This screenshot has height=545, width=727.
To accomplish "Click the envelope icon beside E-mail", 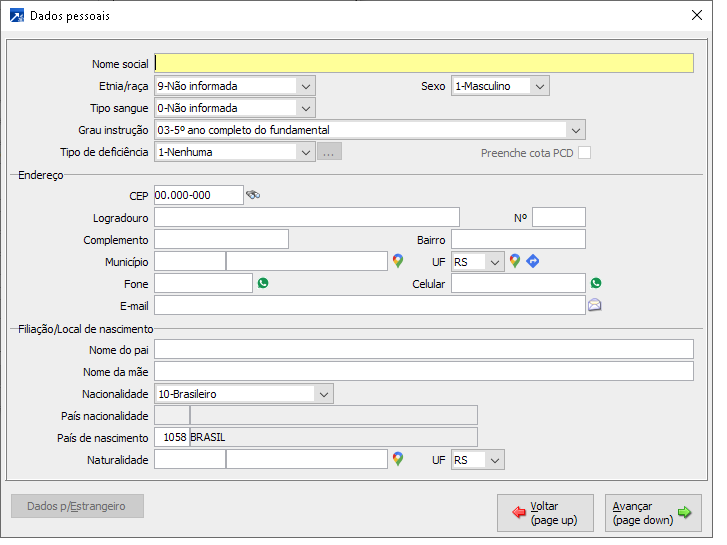I will tap(595, 305).
